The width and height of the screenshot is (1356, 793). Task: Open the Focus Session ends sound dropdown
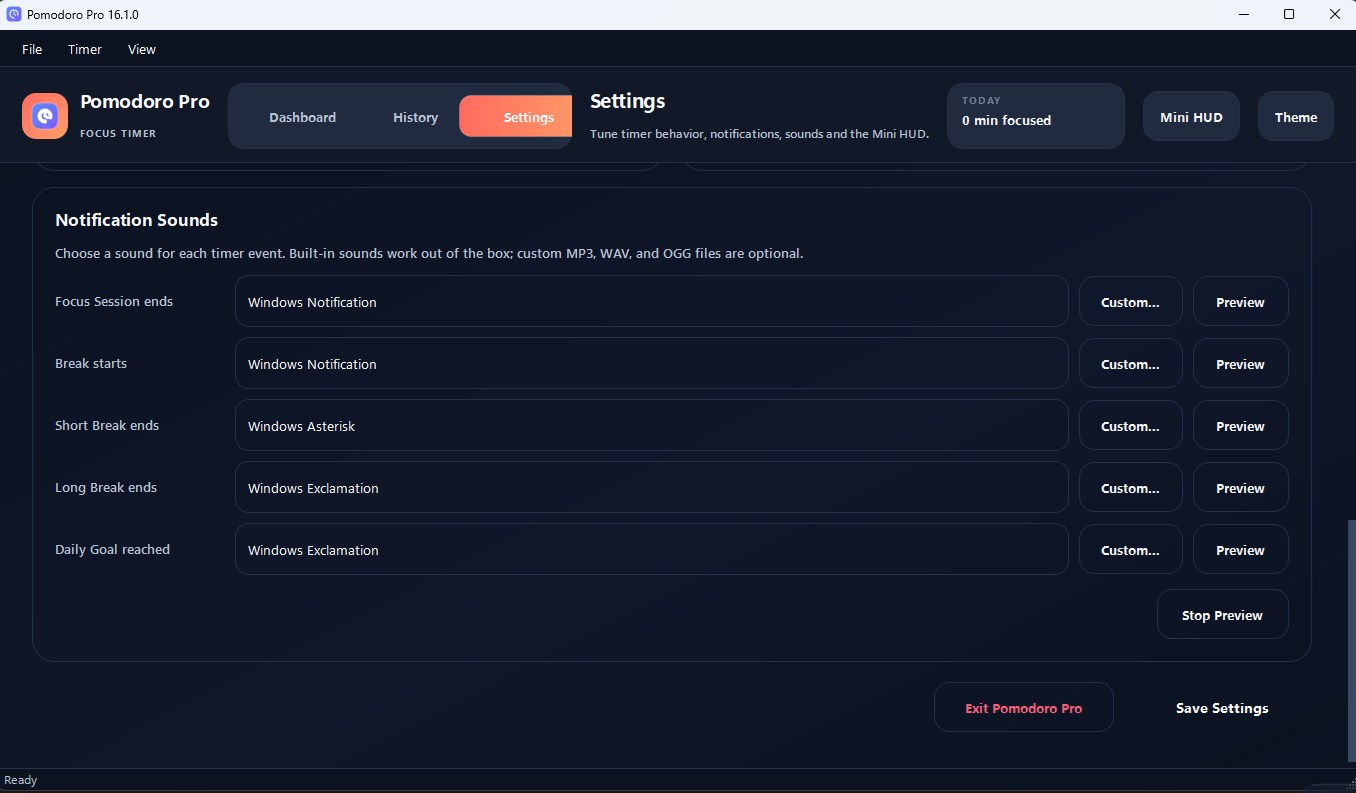pos(652,302)
